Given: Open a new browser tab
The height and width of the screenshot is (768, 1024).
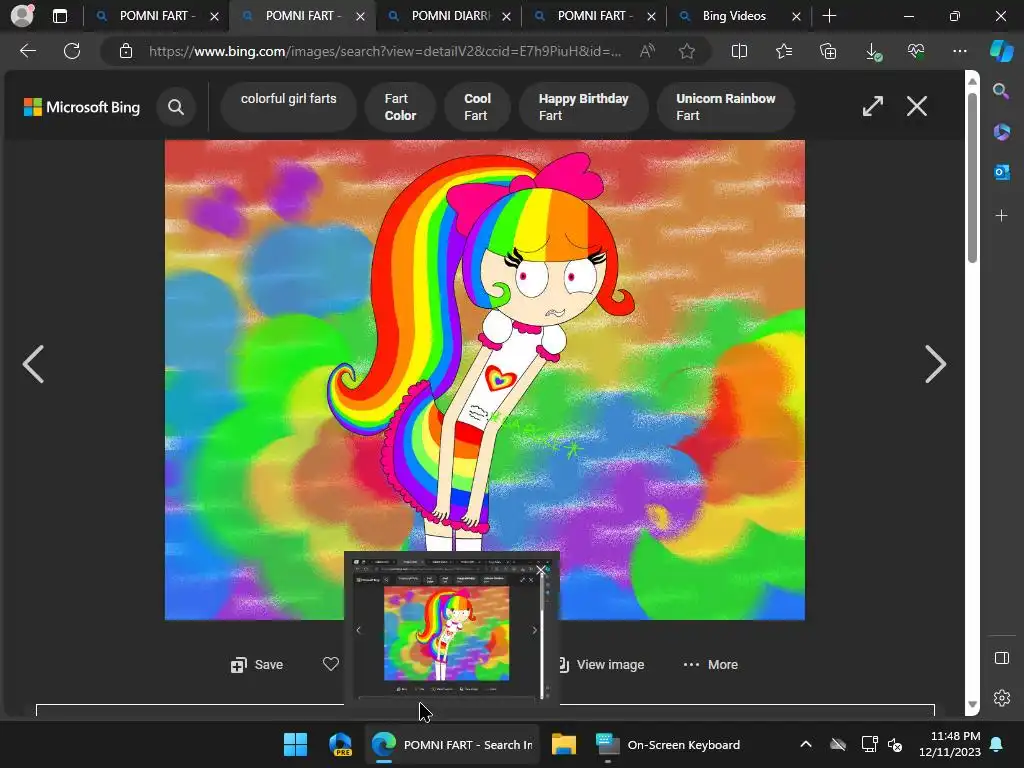Looking at the screenshot, I should [x=829, y=16].
